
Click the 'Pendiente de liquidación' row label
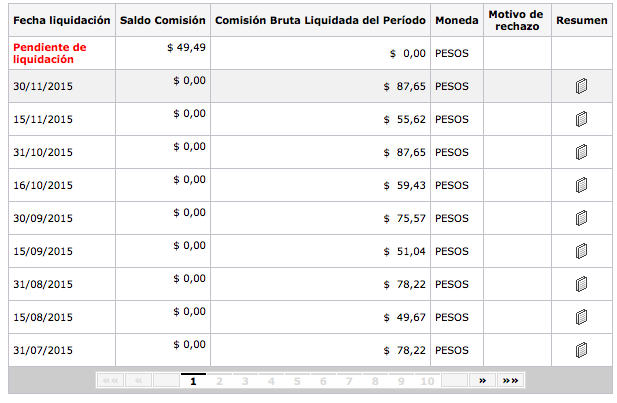pos(50,53)
